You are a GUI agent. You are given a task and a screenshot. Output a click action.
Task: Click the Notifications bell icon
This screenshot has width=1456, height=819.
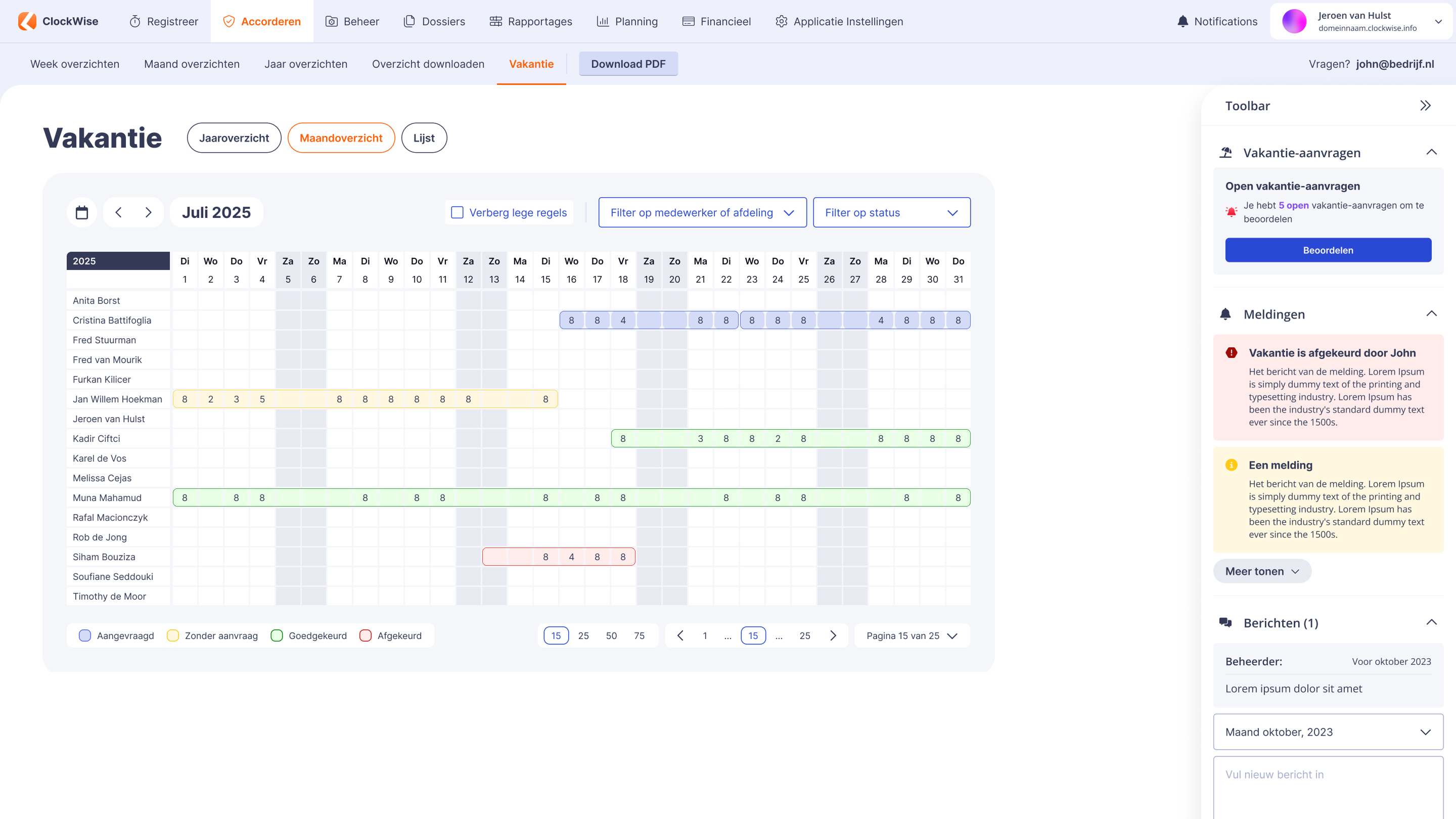coord(1182,21)
